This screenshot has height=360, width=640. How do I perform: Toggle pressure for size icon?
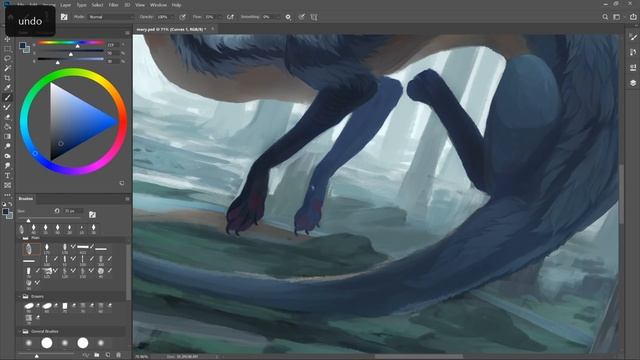pos(302,17)
